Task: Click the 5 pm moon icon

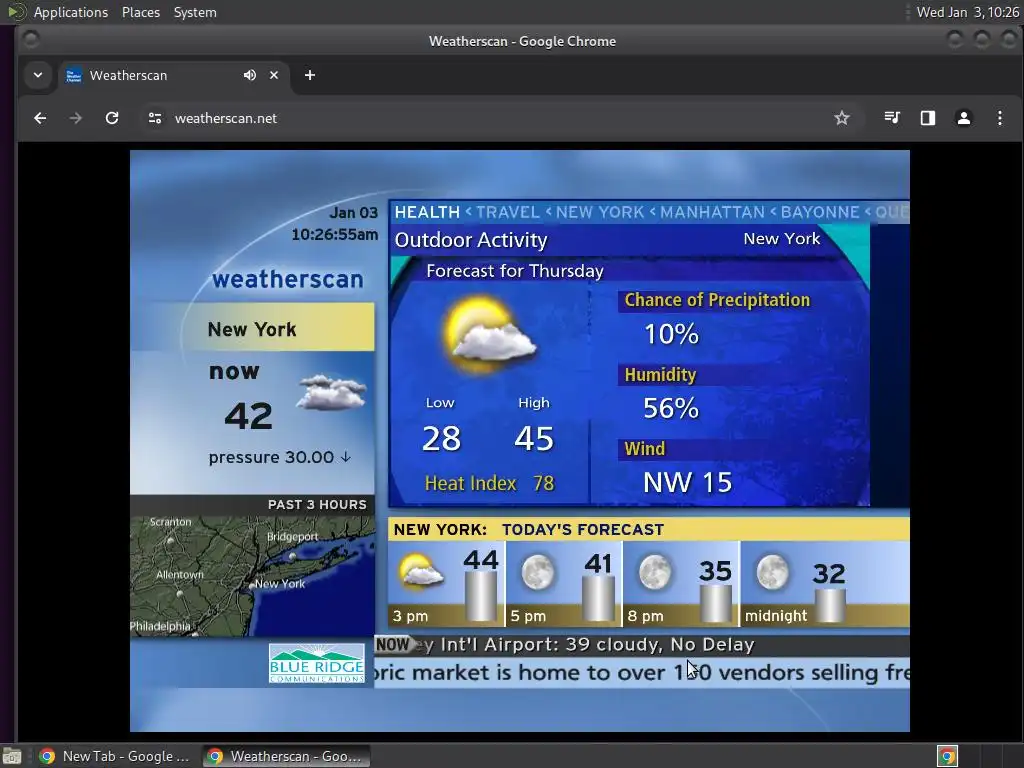Action: tap(538, 572)
